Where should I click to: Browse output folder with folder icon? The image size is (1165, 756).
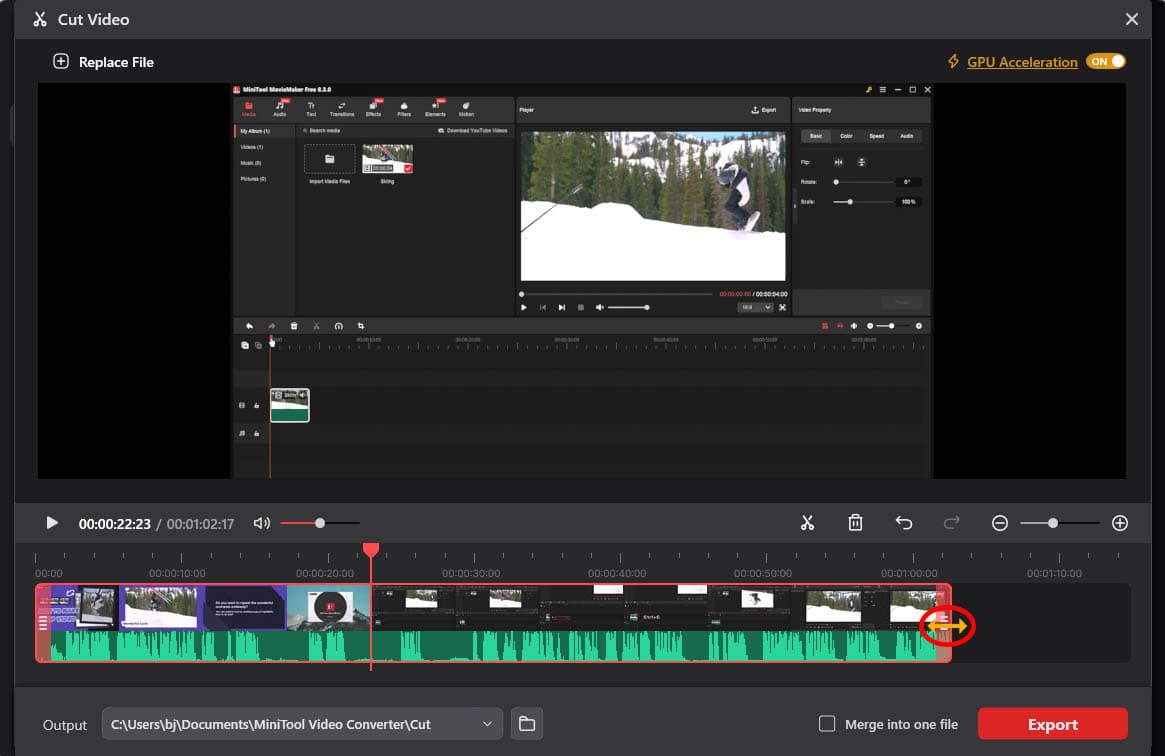click(527, 723)
